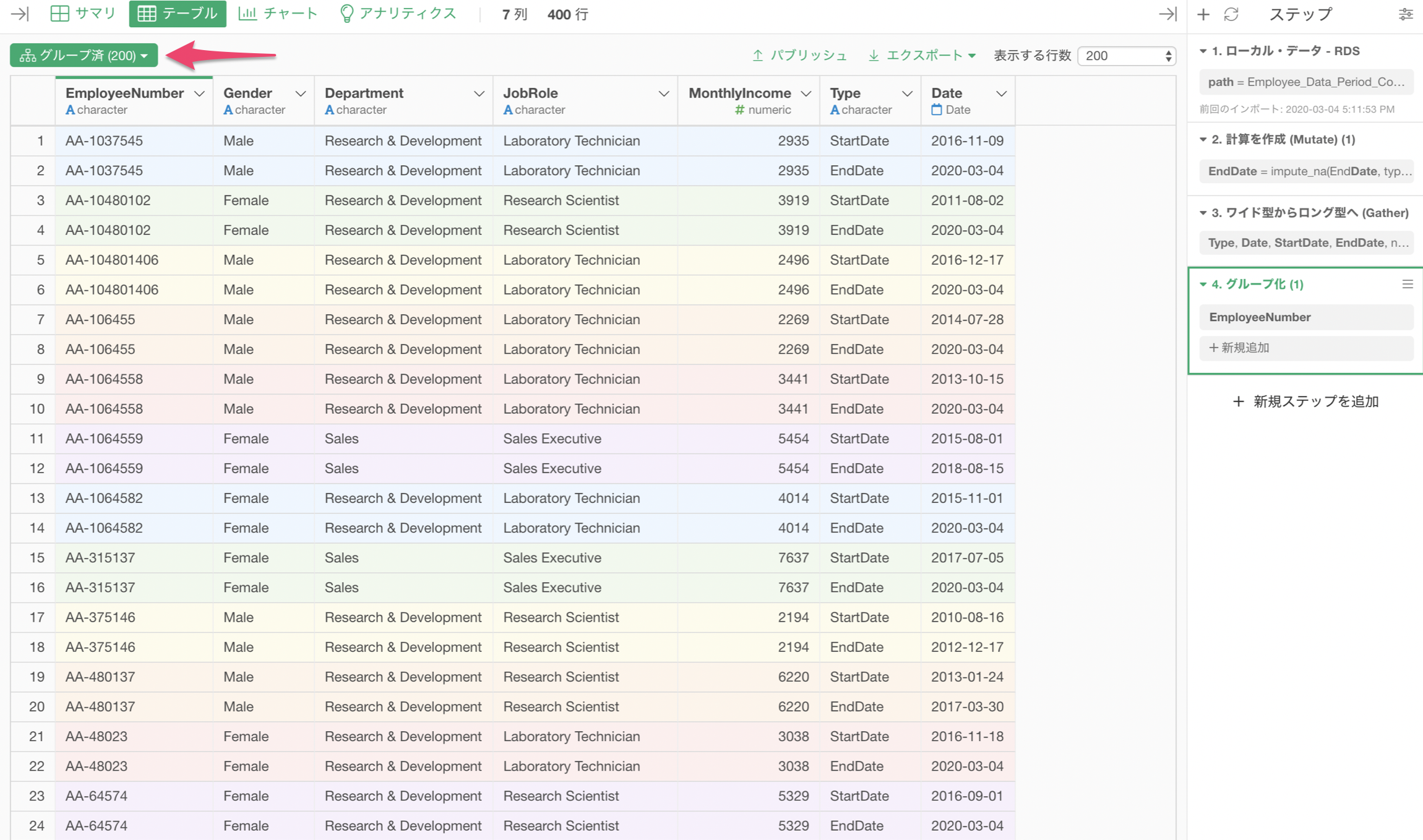Click Date 2016-11-09 in row 1
The height and width of the screenshot is (840, 1423).
click(967, 140)
